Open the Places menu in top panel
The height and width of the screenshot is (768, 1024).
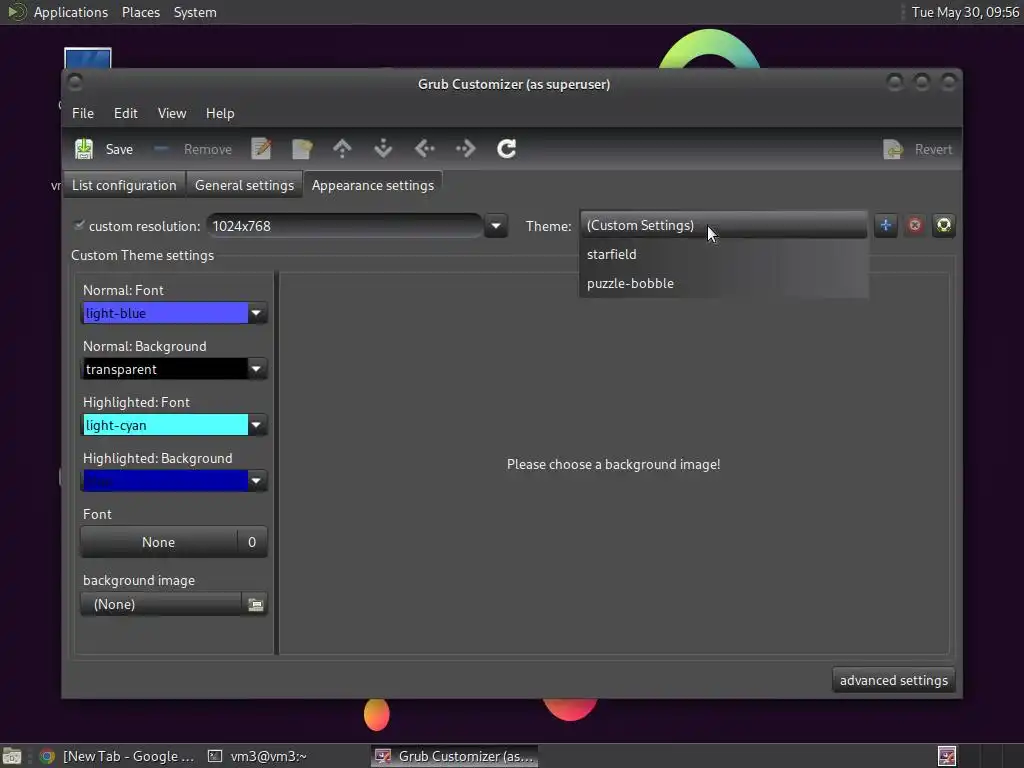click(x=141, y=12)
